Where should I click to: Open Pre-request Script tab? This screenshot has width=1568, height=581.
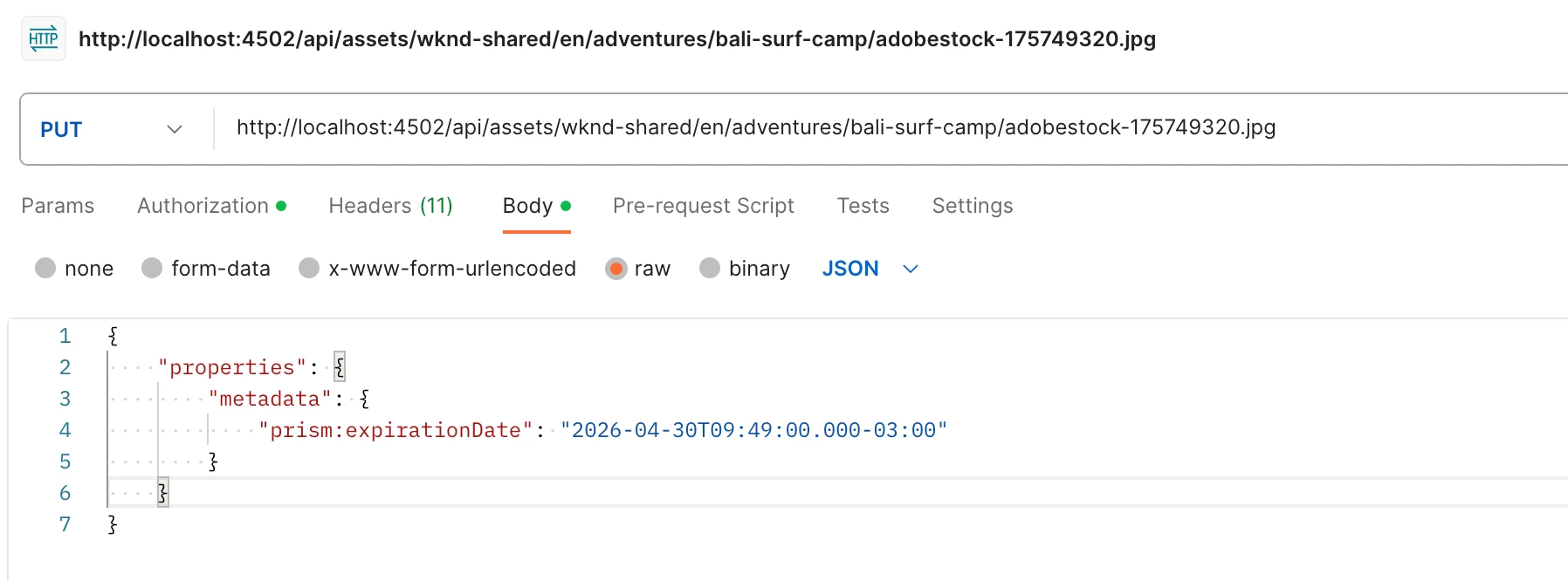coord(703,206)
